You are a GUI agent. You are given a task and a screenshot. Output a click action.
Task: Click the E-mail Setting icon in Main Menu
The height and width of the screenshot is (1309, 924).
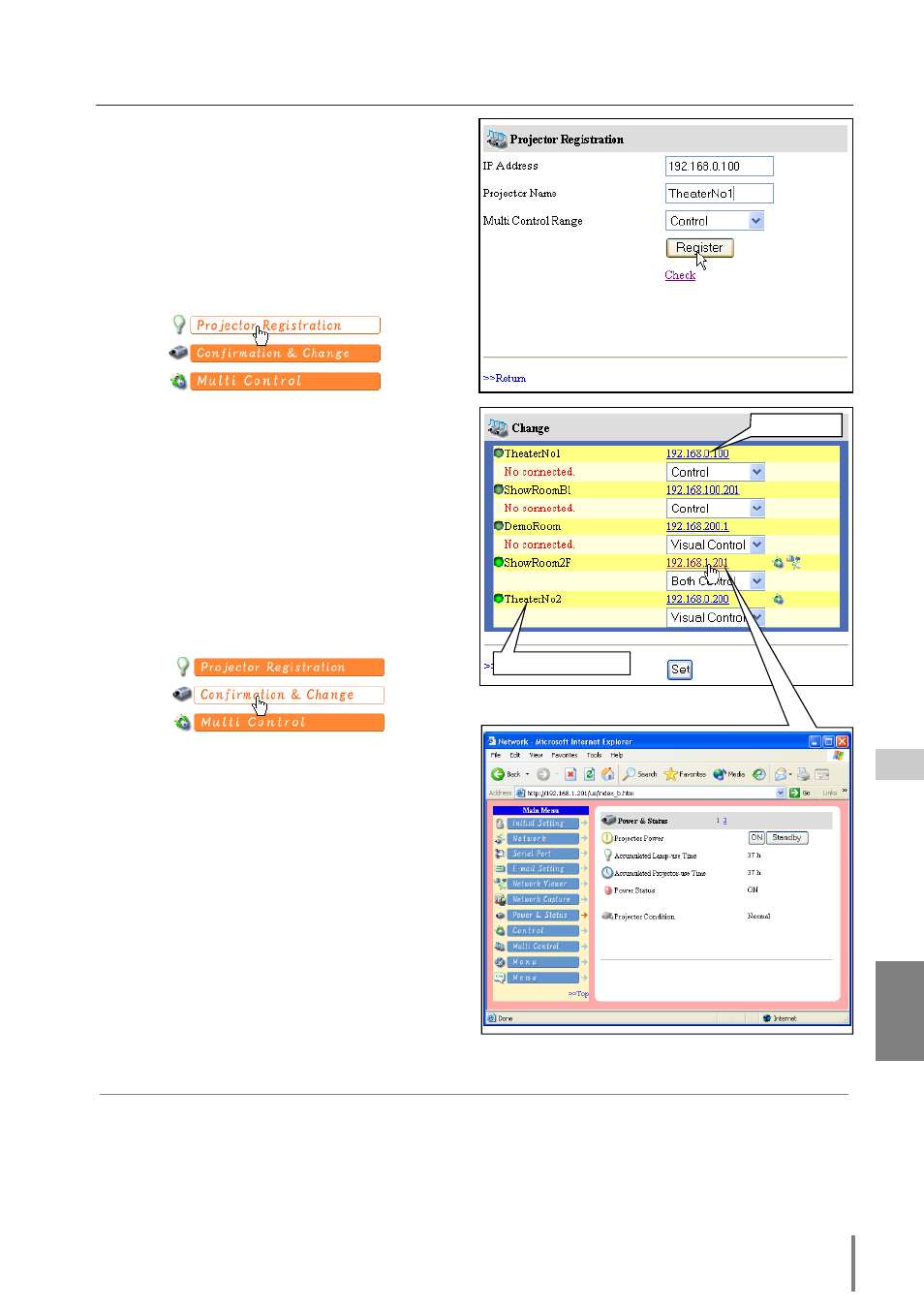click(500, 868)
